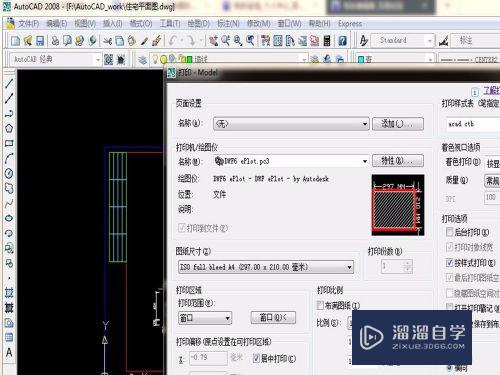500x375 pixels.
Task: Click the 特性 printer properties button
Action: tap(398, 161)
